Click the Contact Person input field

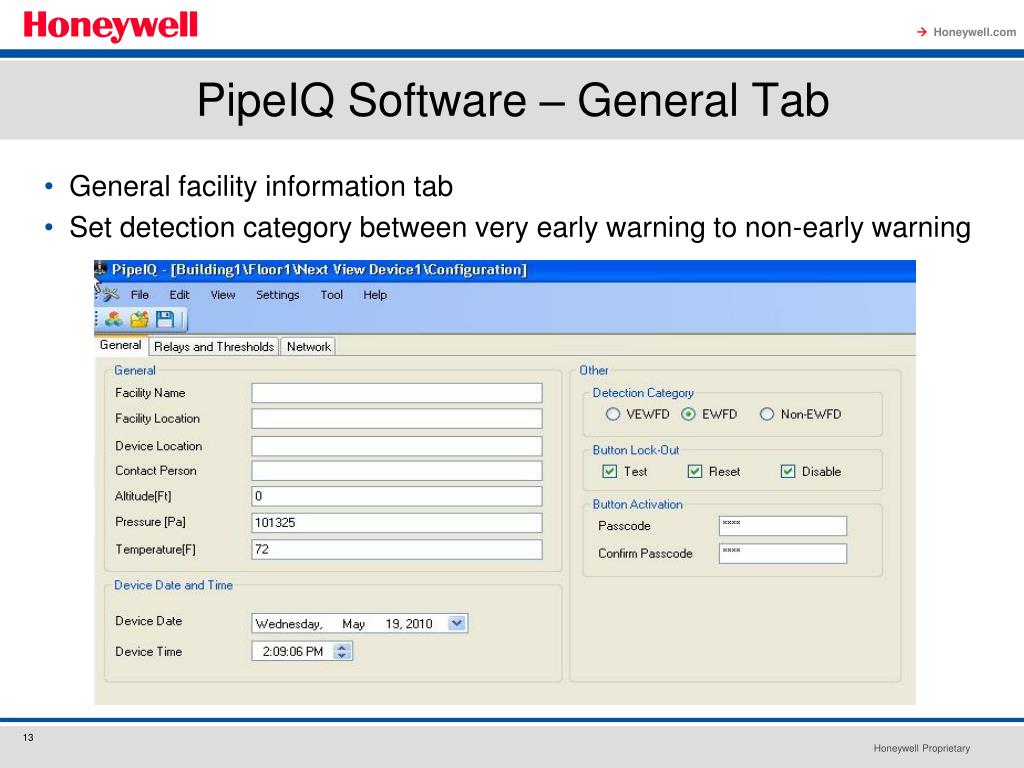[x=397, y=471]
